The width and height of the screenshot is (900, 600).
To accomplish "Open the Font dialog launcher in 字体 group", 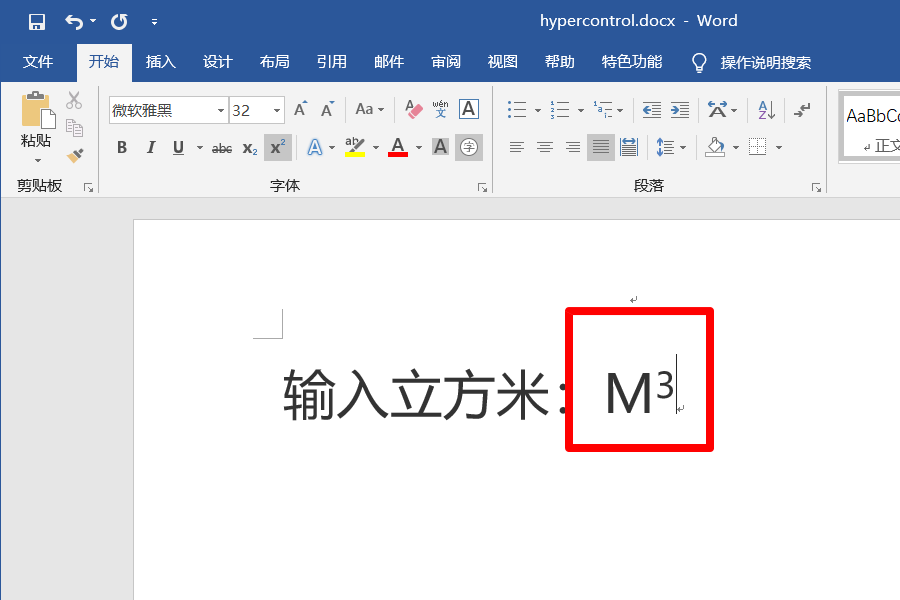I will pyautogui.click(x=483, y=185).
